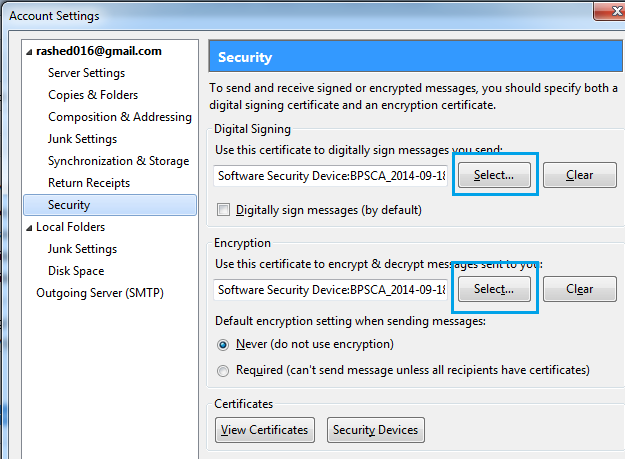Open Synchronization & Storage settings

(x=118, y=161)
